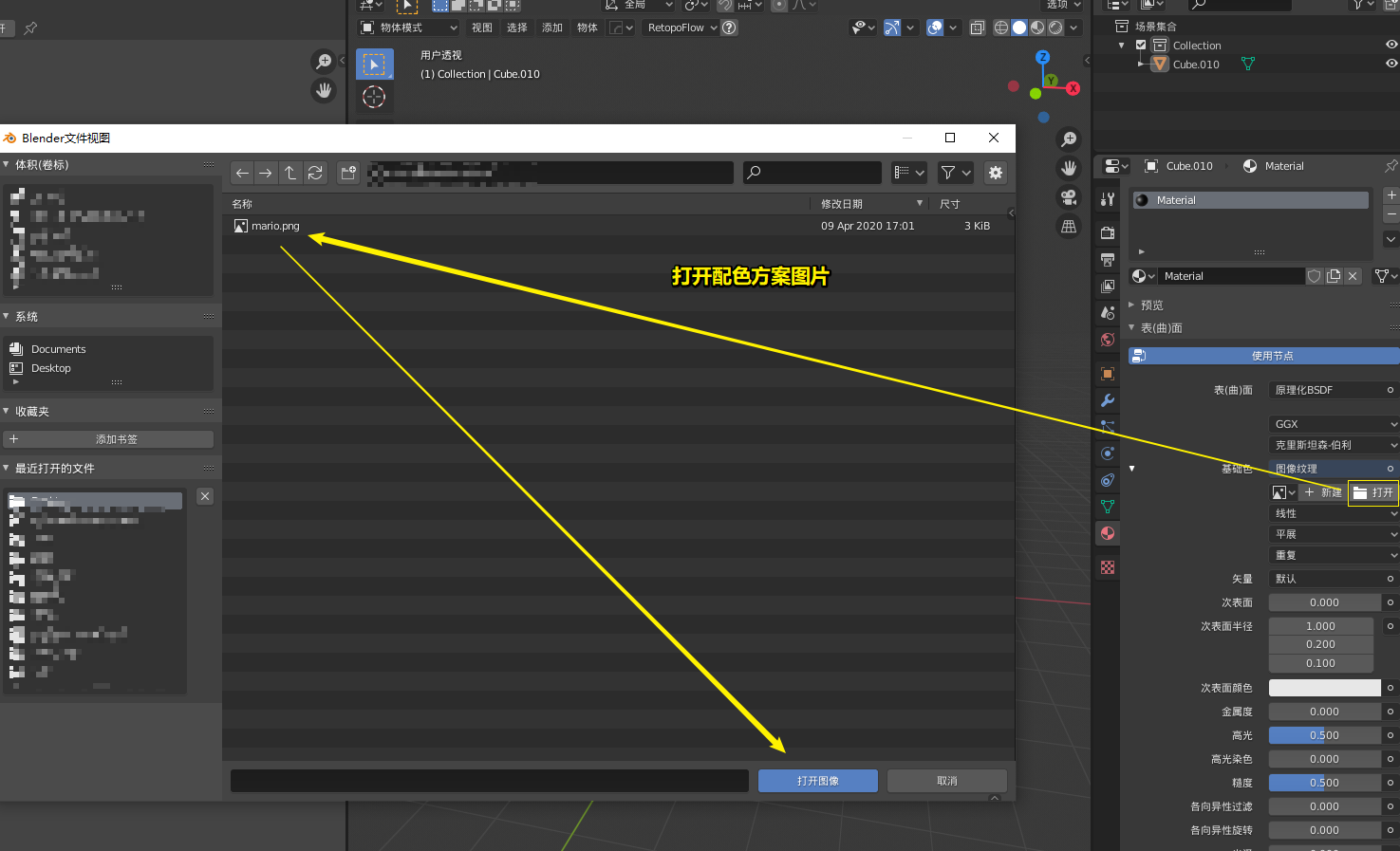This screenshot has height=851, width=1400.
Task: Toggle file browser options gear panel
Action: (x=995, y=173)
